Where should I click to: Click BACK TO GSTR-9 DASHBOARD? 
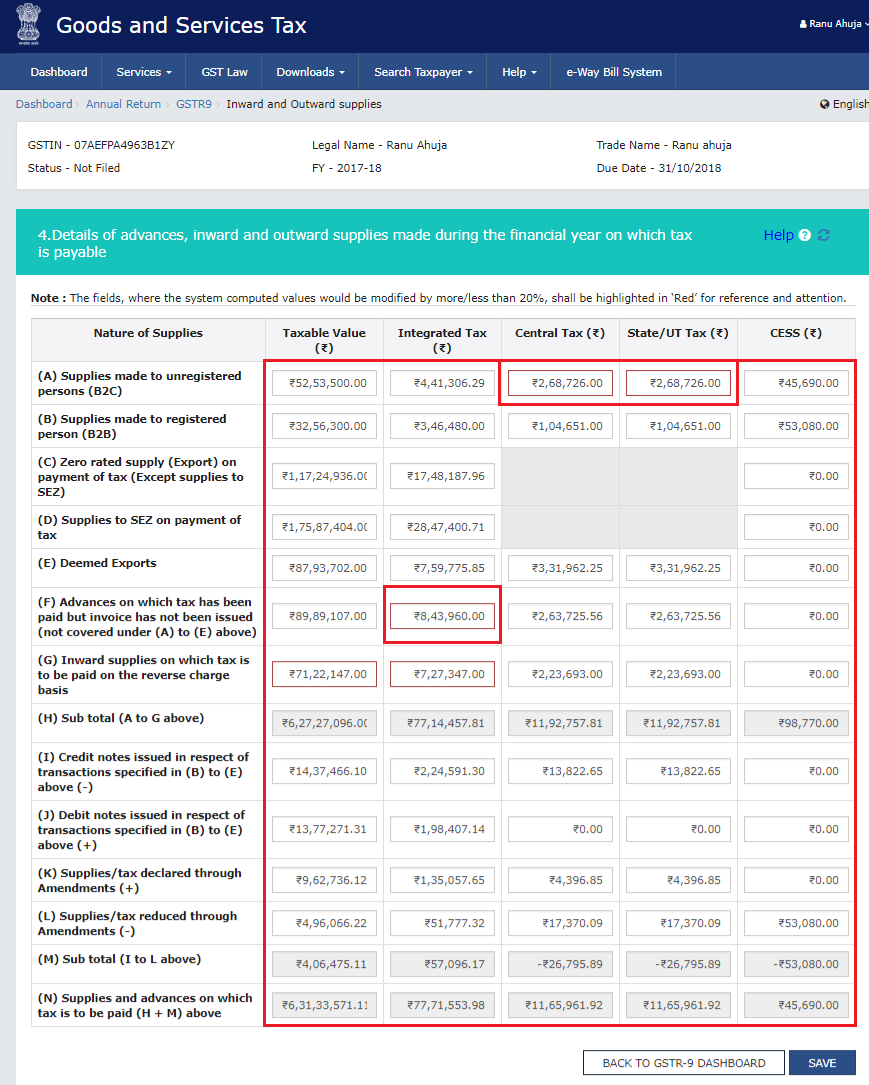(x=683, y=1062)
